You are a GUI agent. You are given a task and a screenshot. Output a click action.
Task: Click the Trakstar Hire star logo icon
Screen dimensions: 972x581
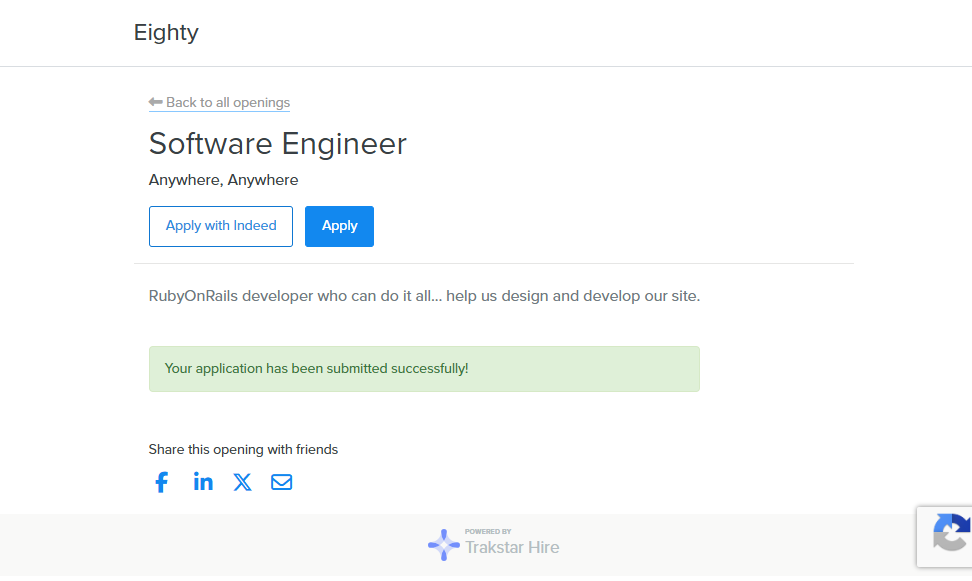(444, 544)
